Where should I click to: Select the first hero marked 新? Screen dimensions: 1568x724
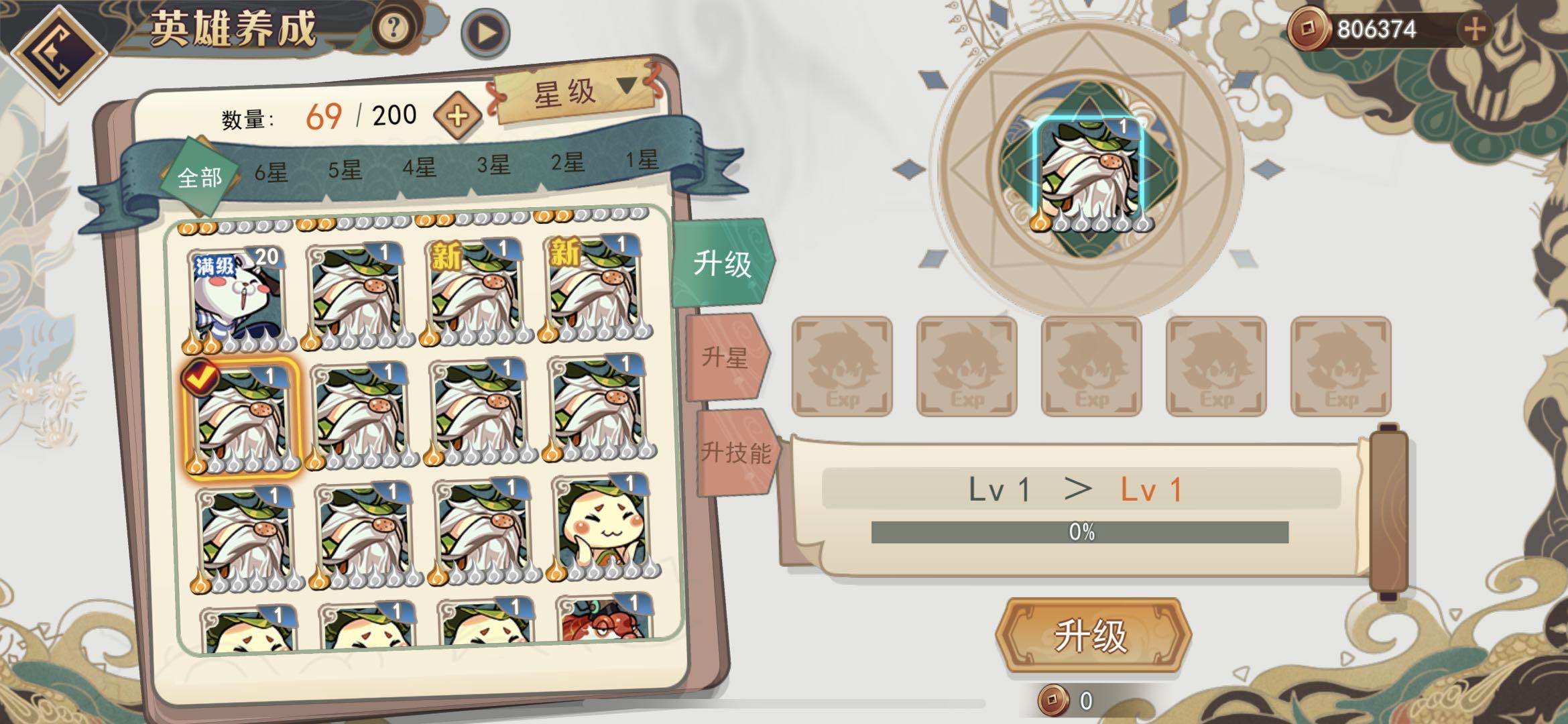(x=474, y=292)
